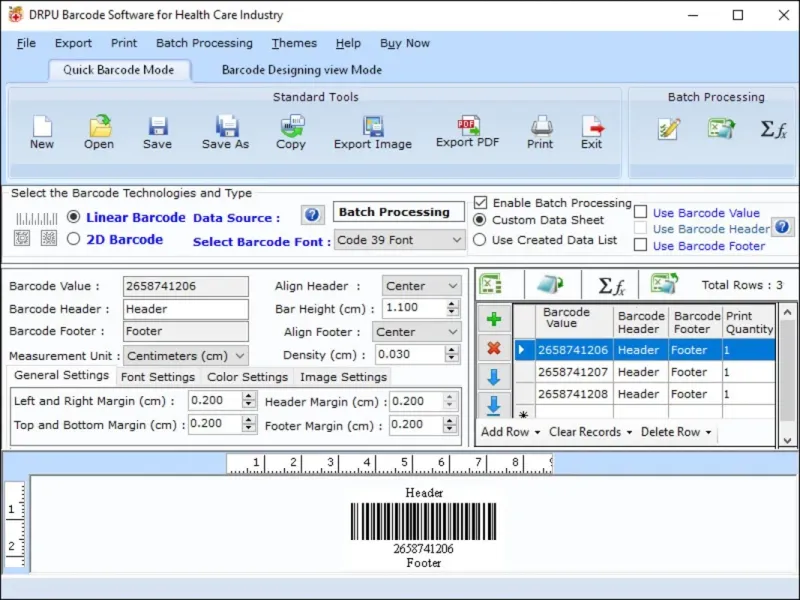Open the Themes menu
Image resolution: width=800 pixels, height=600 pixels.
294,43
